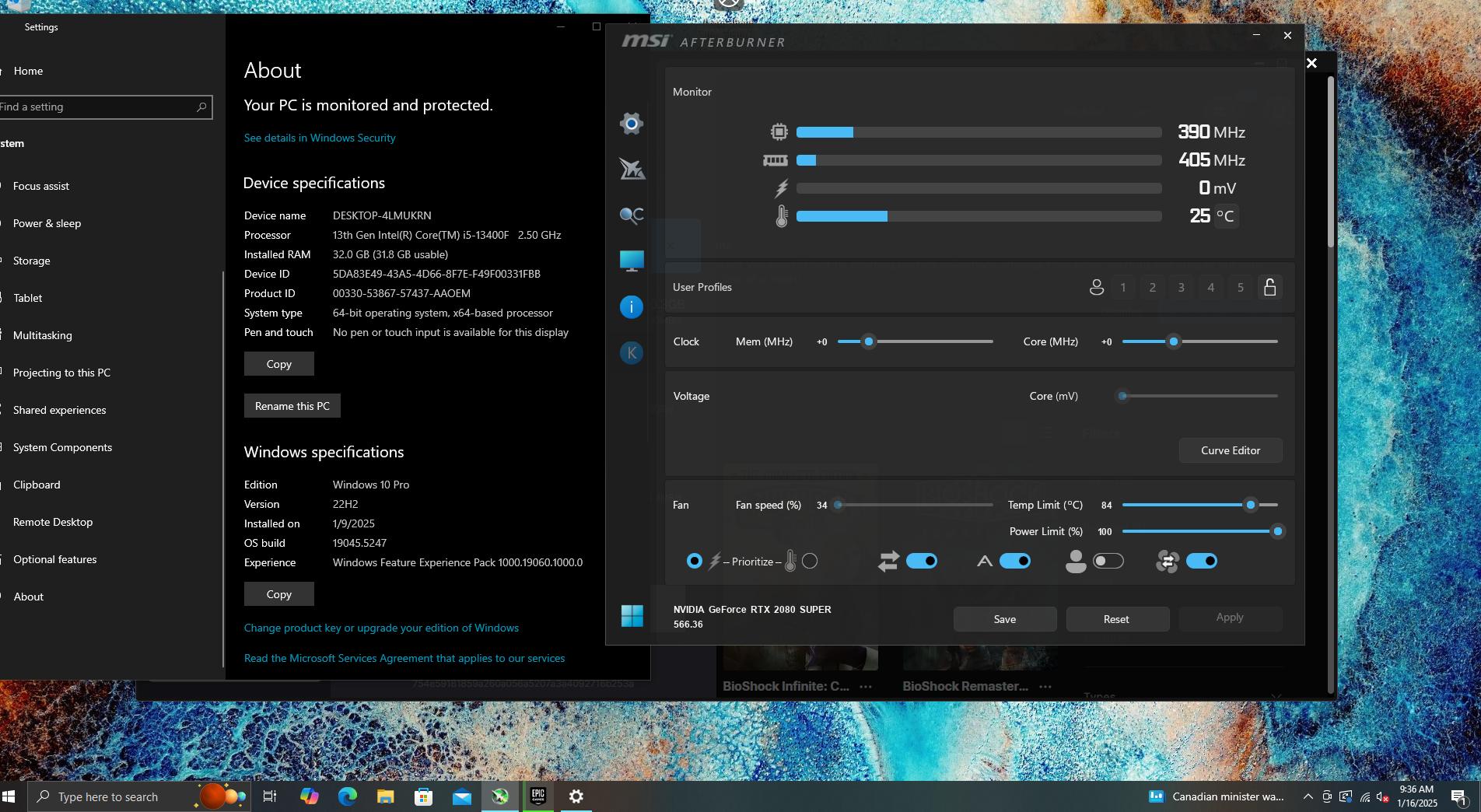Screen dimensions: 1481x812
Task: Toggle the °C temperature unit button
Action: (x=1225, y=216)
